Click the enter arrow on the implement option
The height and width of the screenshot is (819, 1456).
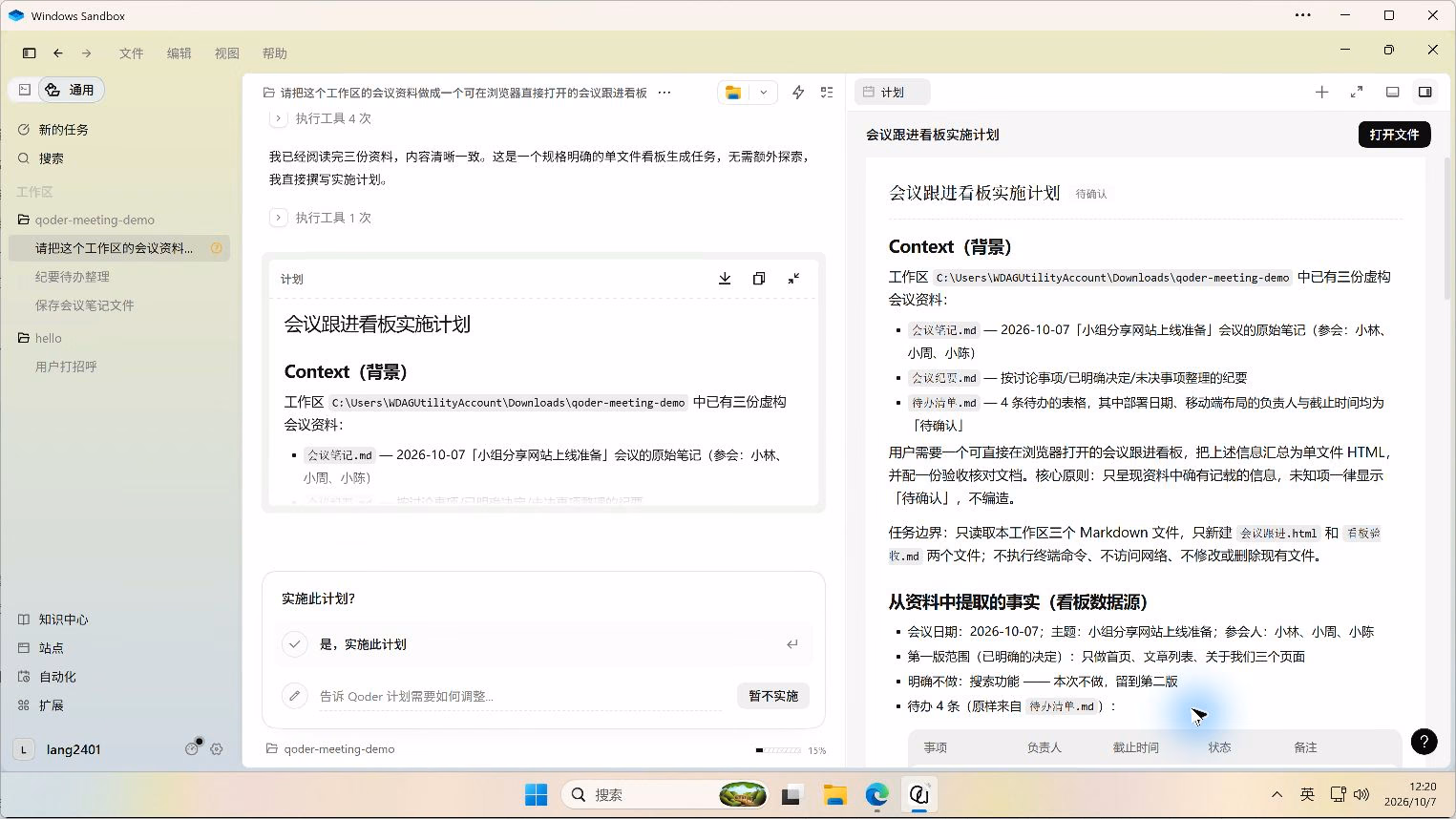[x=792, y=644]
